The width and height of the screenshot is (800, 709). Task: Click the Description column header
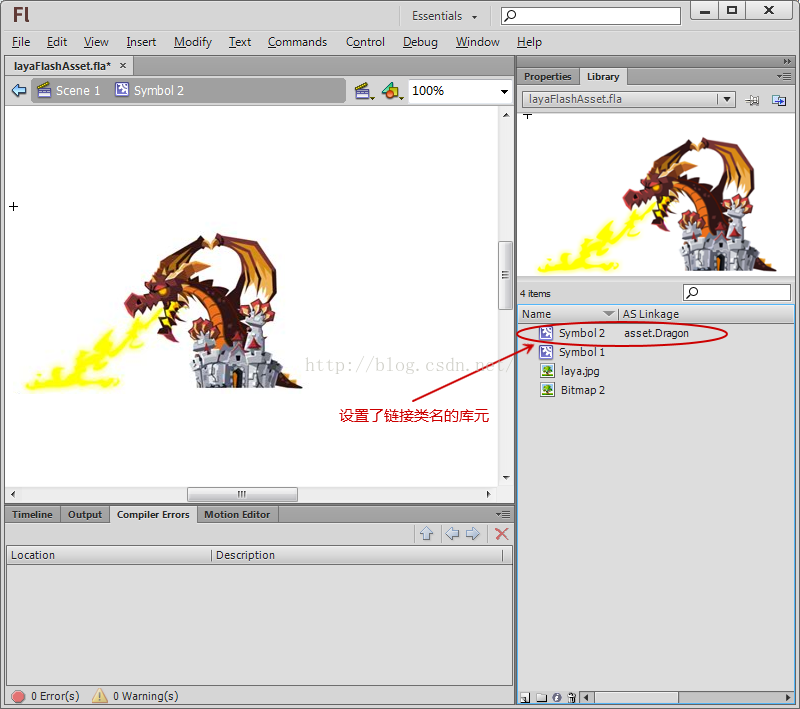pos(357,555)
